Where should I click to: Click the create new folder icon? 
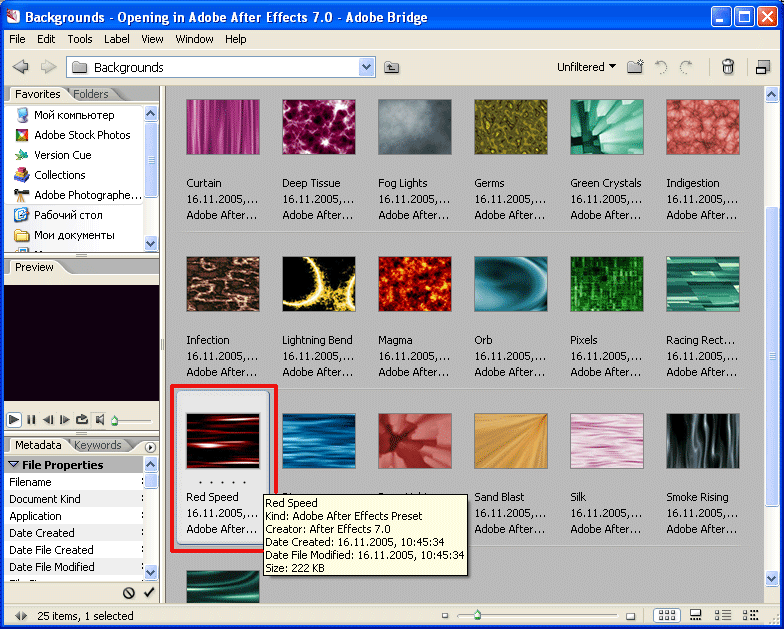(635, 67)
